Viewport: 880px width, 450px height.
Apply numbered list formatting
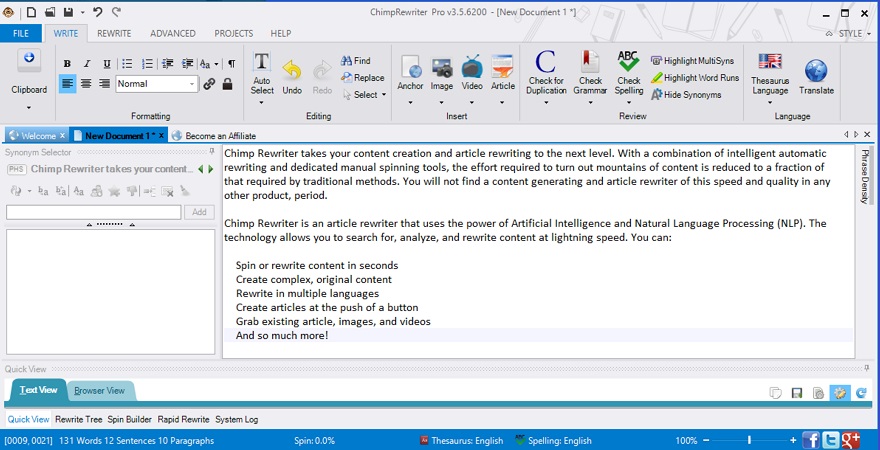coord(147,63)
